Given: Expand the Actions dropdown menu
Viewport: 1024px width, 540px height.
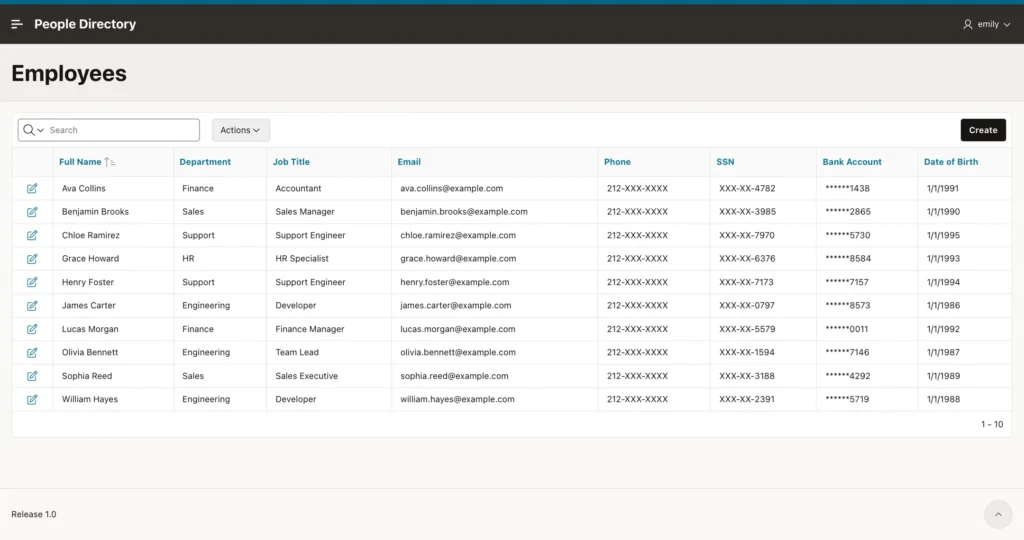Looking at the screenshot, I should (x=240, y=130).
